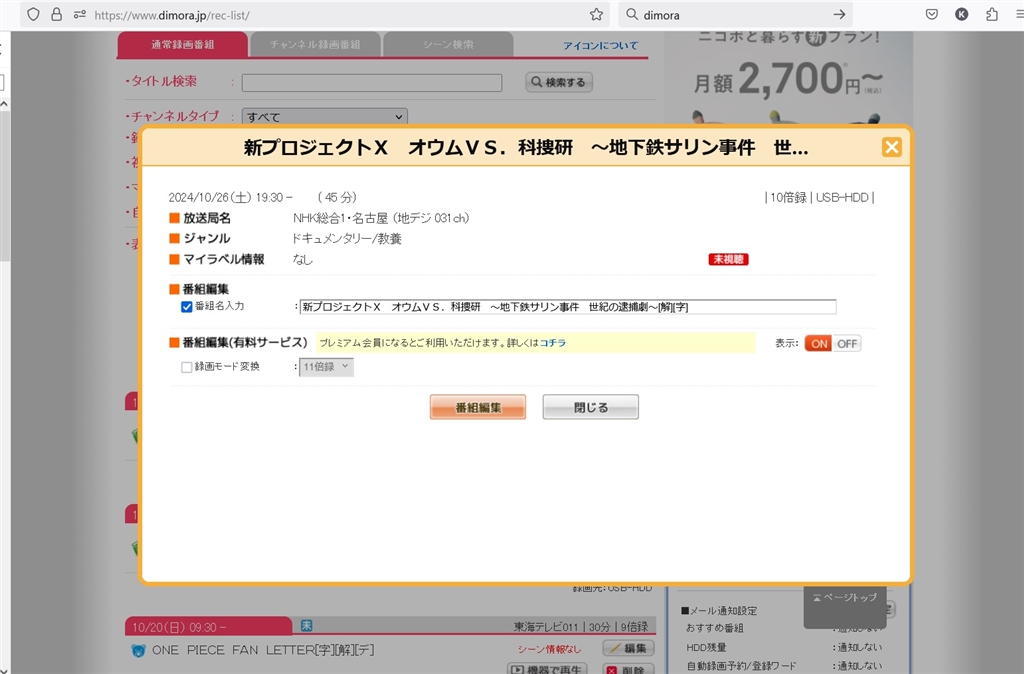Click the dimora search box
Image resolution: width=1024 pixels, height=674 pixels.
(733, 15)
